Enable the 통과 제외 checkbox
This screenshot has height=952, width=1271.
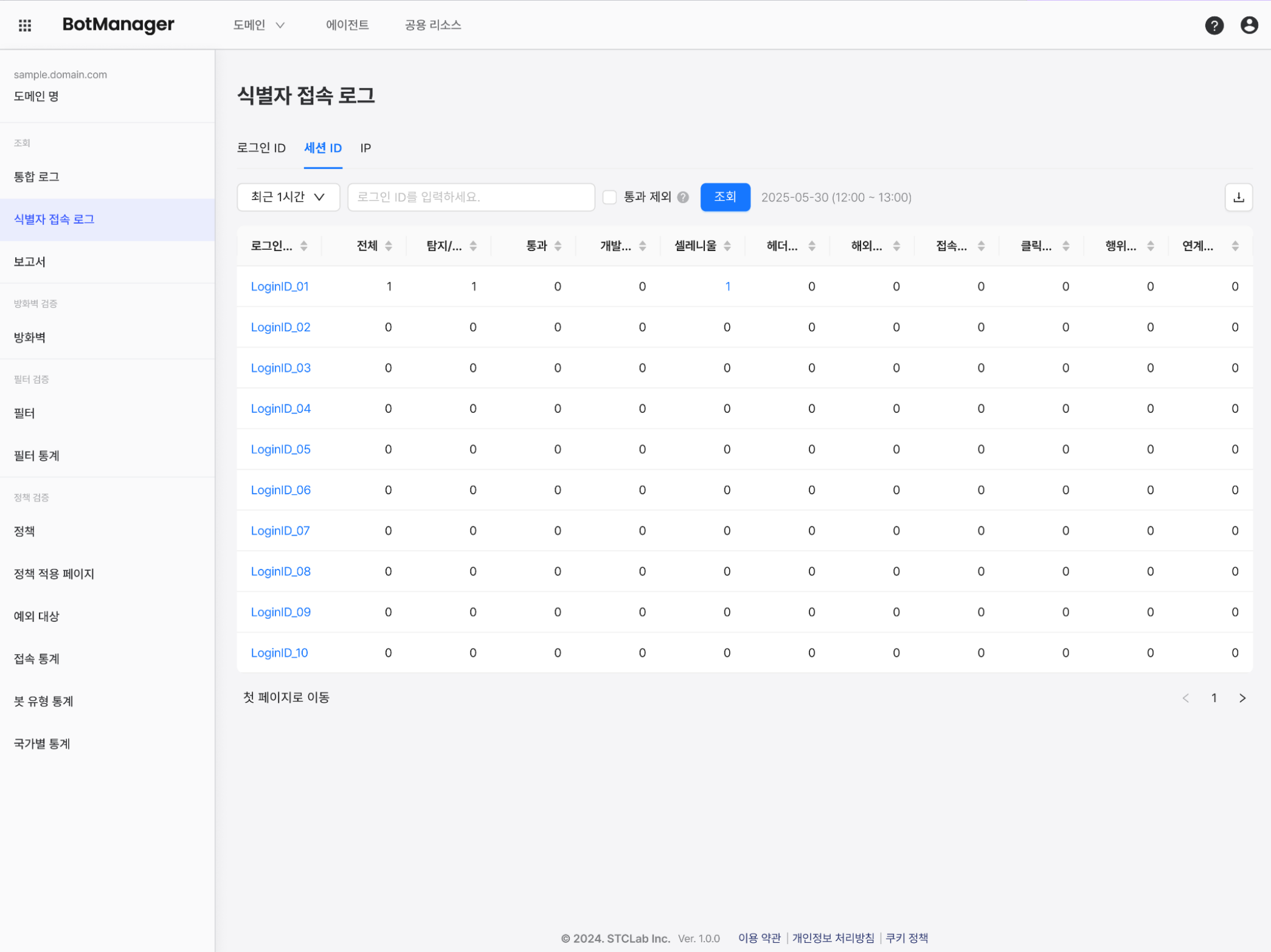coord(610,197)
